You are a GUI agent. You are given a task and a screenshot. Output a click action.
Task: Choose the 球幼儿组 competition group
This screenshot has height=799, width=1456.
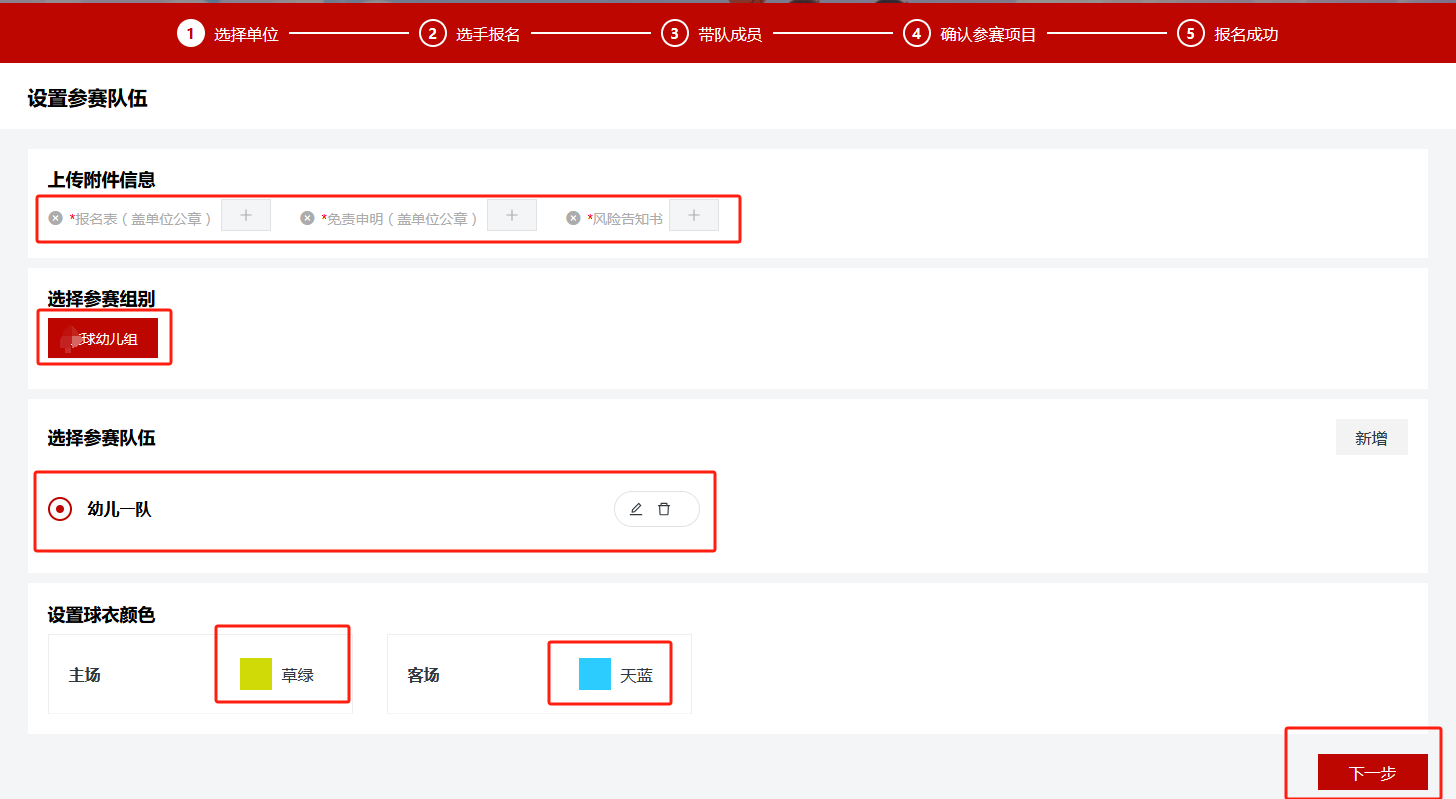(x=103, y=338)
